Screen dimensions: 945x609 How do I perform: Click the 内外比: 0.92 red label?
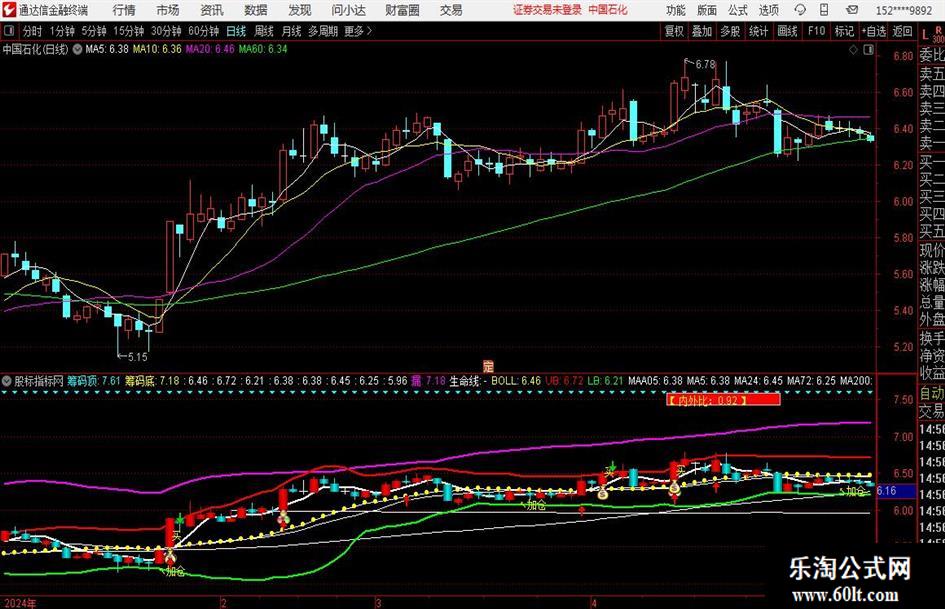[x=723, y=399]
